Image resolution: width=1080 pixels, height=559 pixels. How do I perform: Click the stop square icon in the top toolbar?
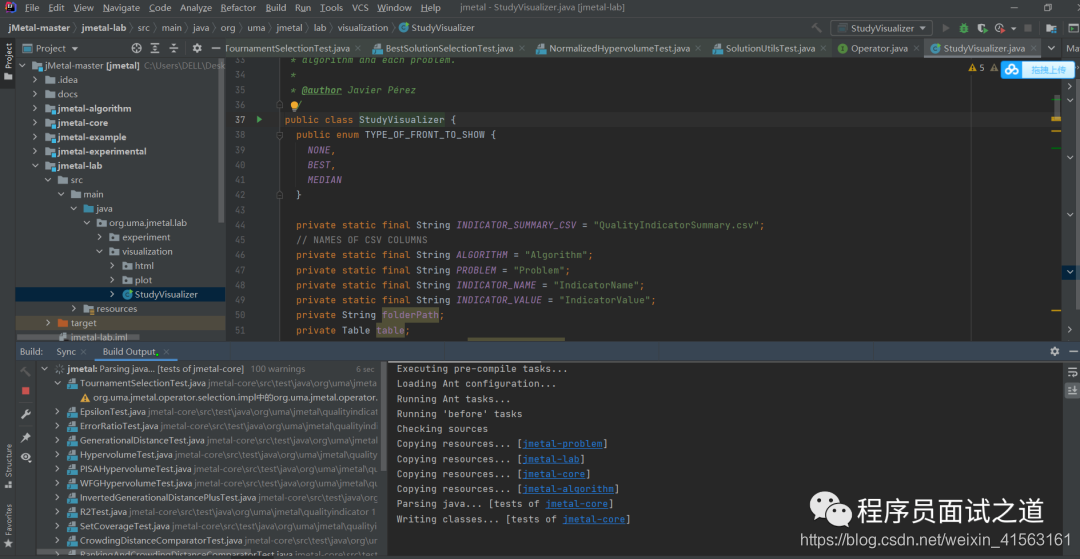(x=1028, y=28)
